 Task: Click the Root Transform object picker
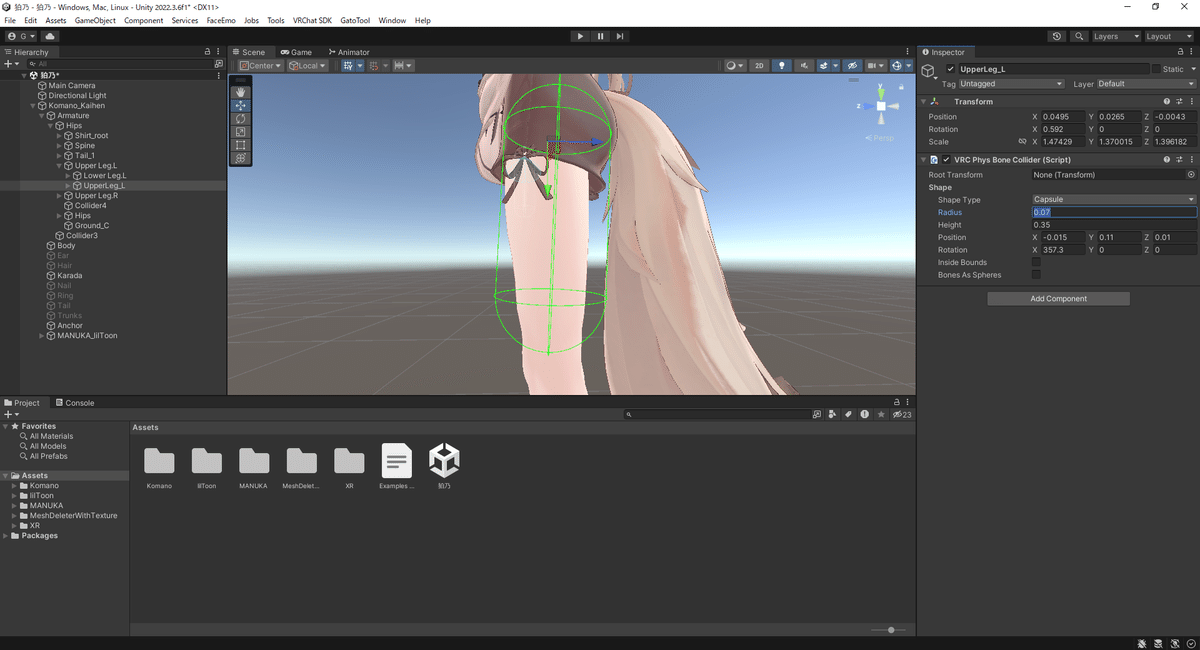[x=1191, y=175]
